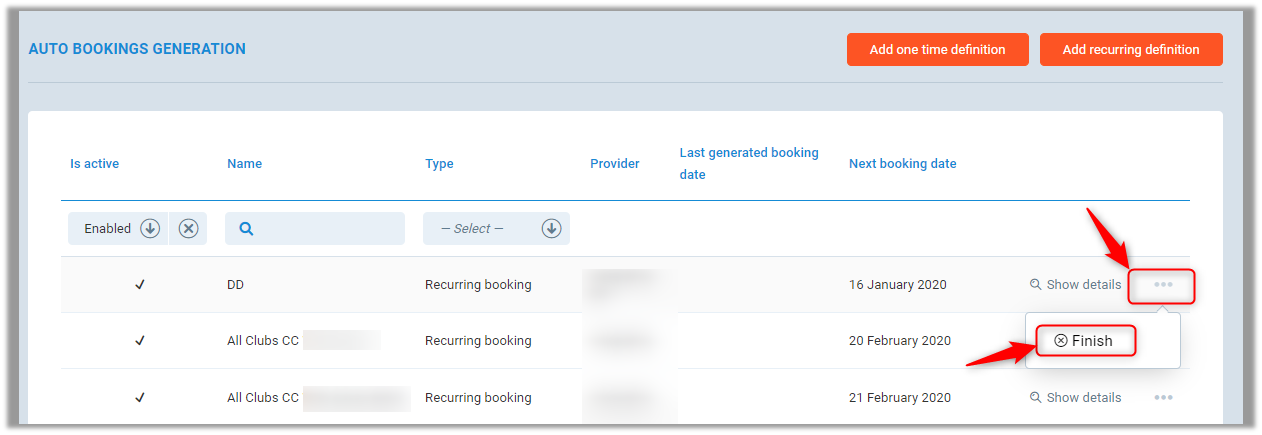
Task: Show details for the DD booking
Action: (1075, 285)
